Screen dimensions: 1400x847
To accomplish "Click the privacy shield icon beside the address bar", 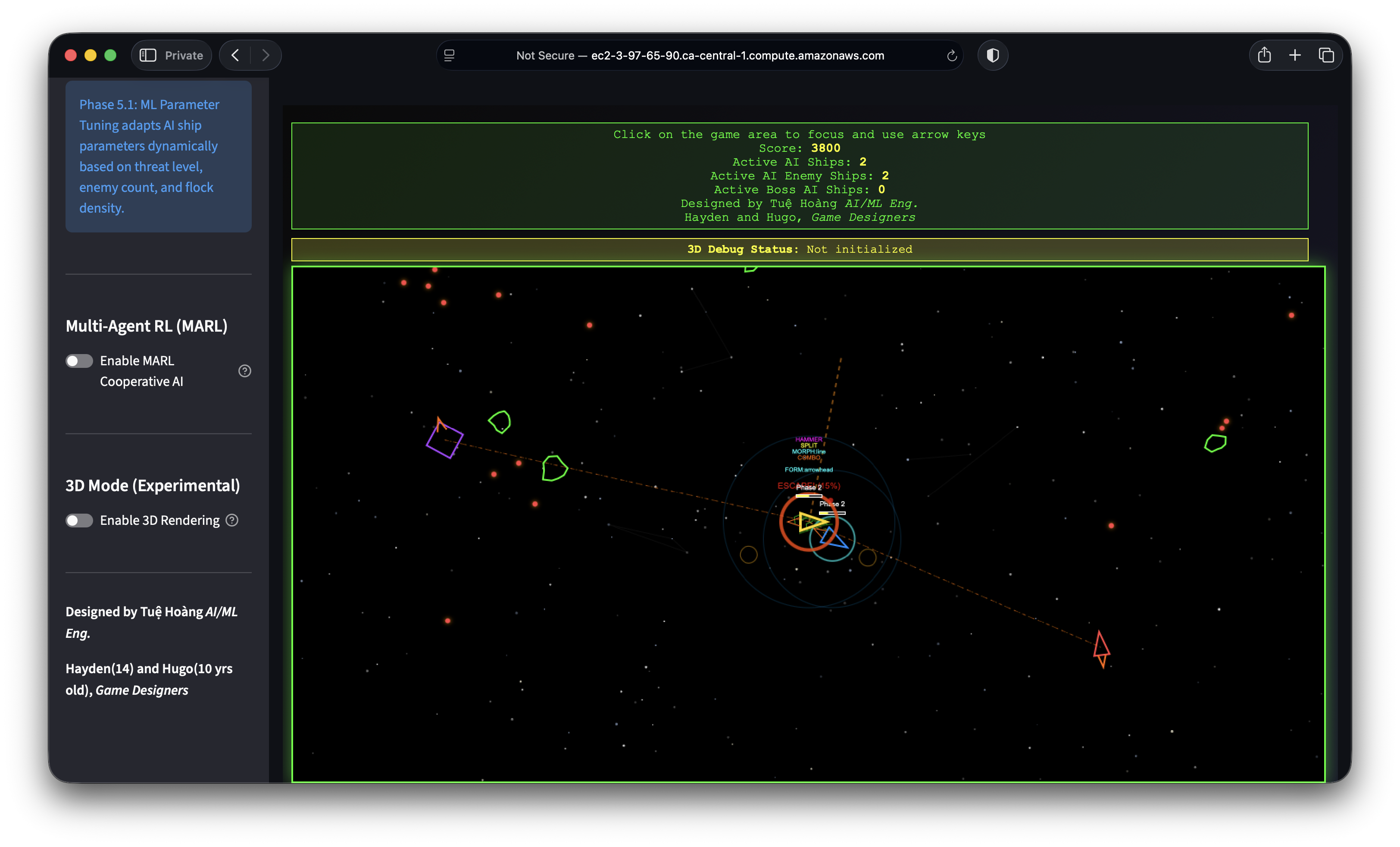I will (993, 55).
